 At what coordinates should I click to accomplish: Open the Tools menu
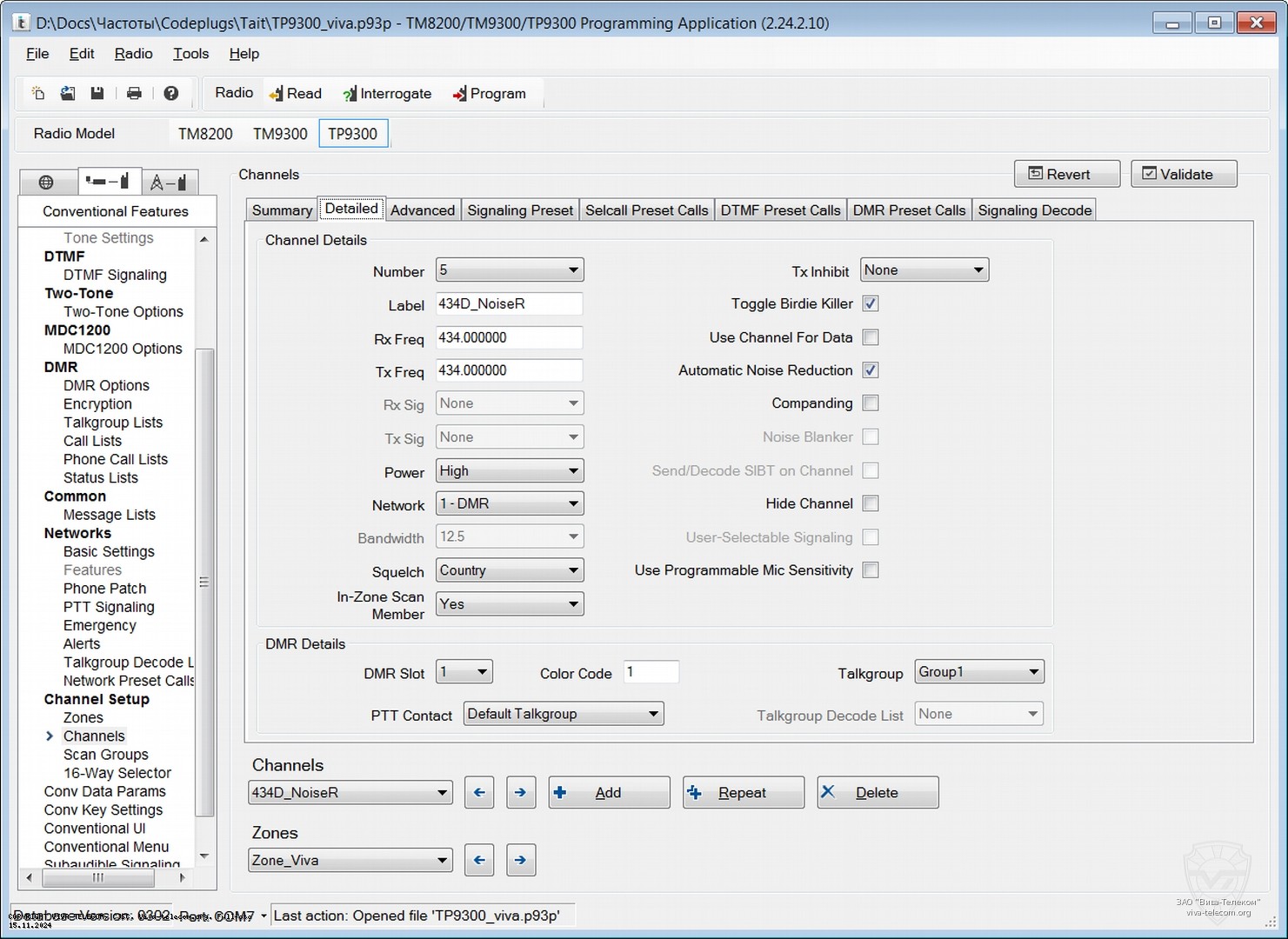[x=190, y=54]
